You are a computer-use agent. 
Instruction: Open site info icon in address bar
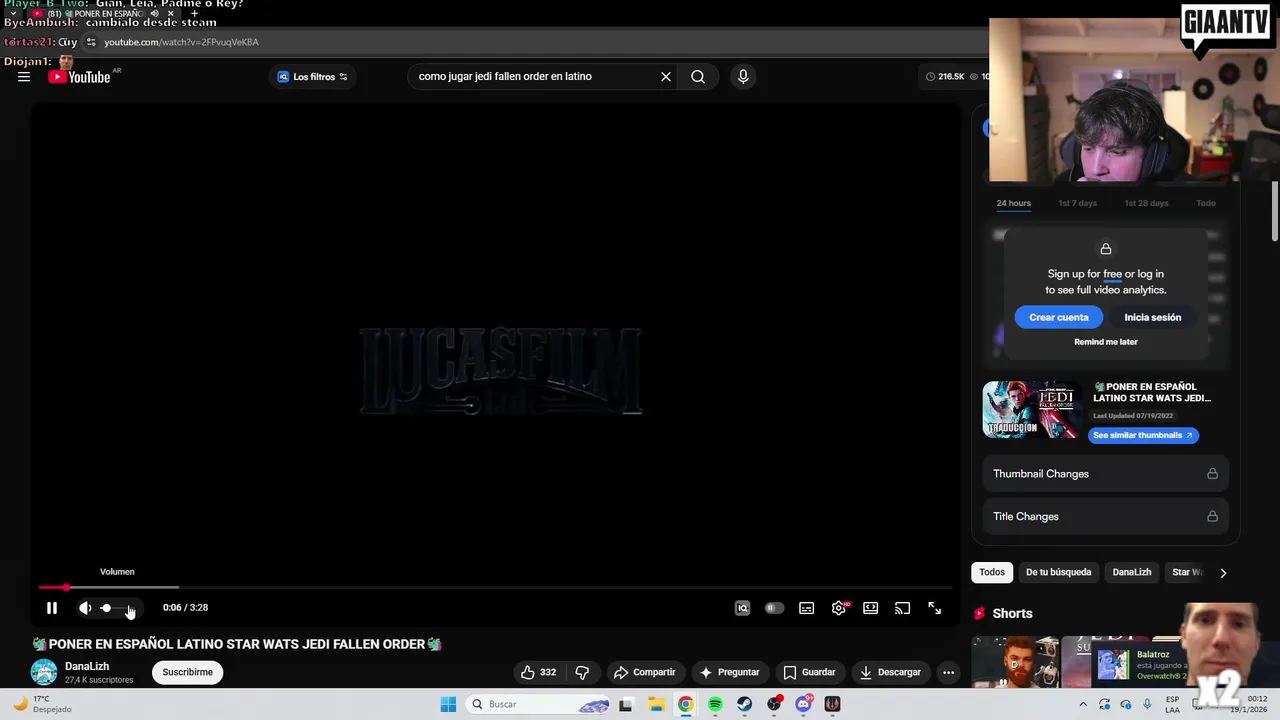pyautogui.click(x=91, y=42)
